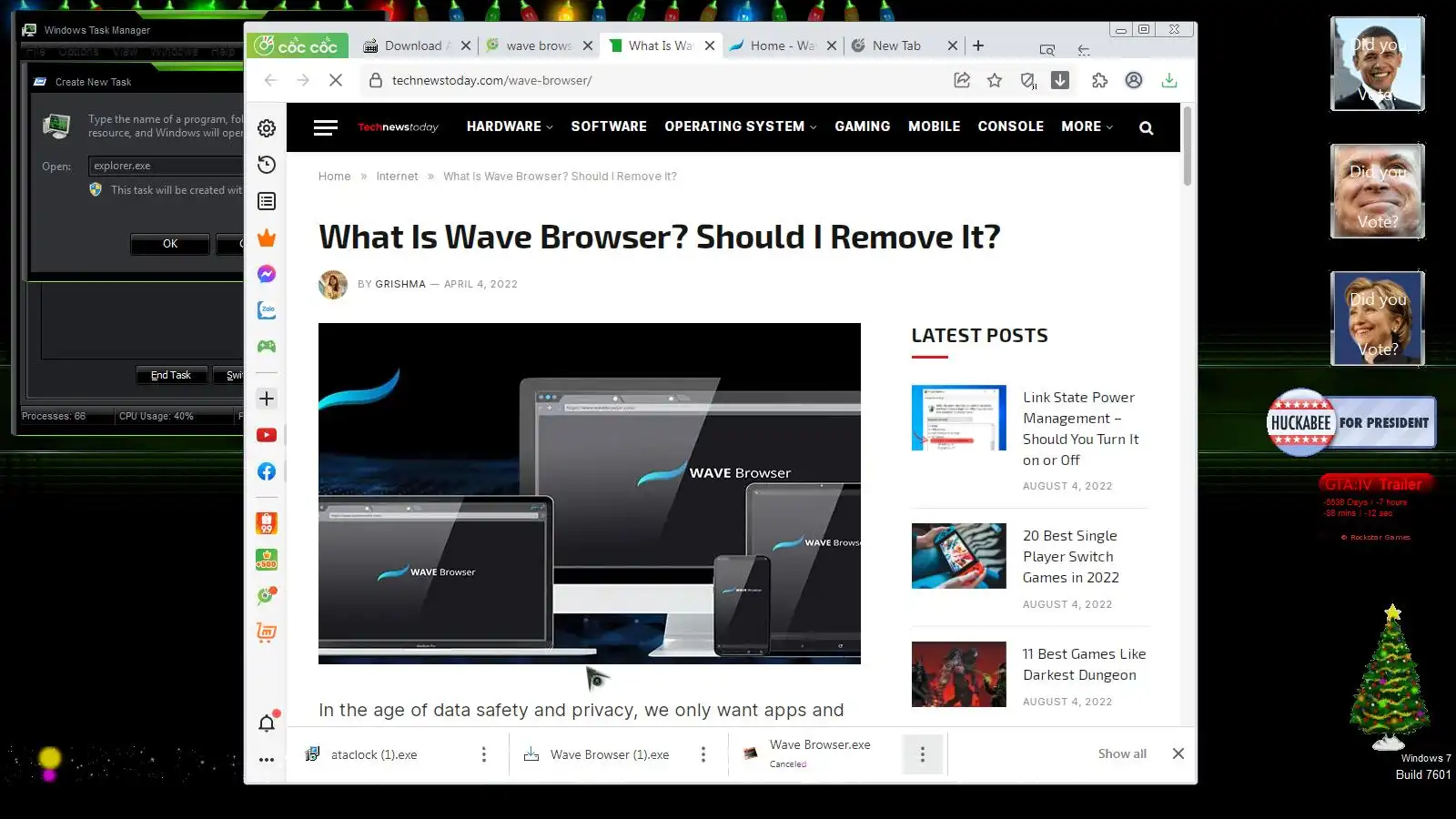This screenshot has height=819, width=1456.
Task: Open the shield ad-block icon
Action: coord(1028,81)
